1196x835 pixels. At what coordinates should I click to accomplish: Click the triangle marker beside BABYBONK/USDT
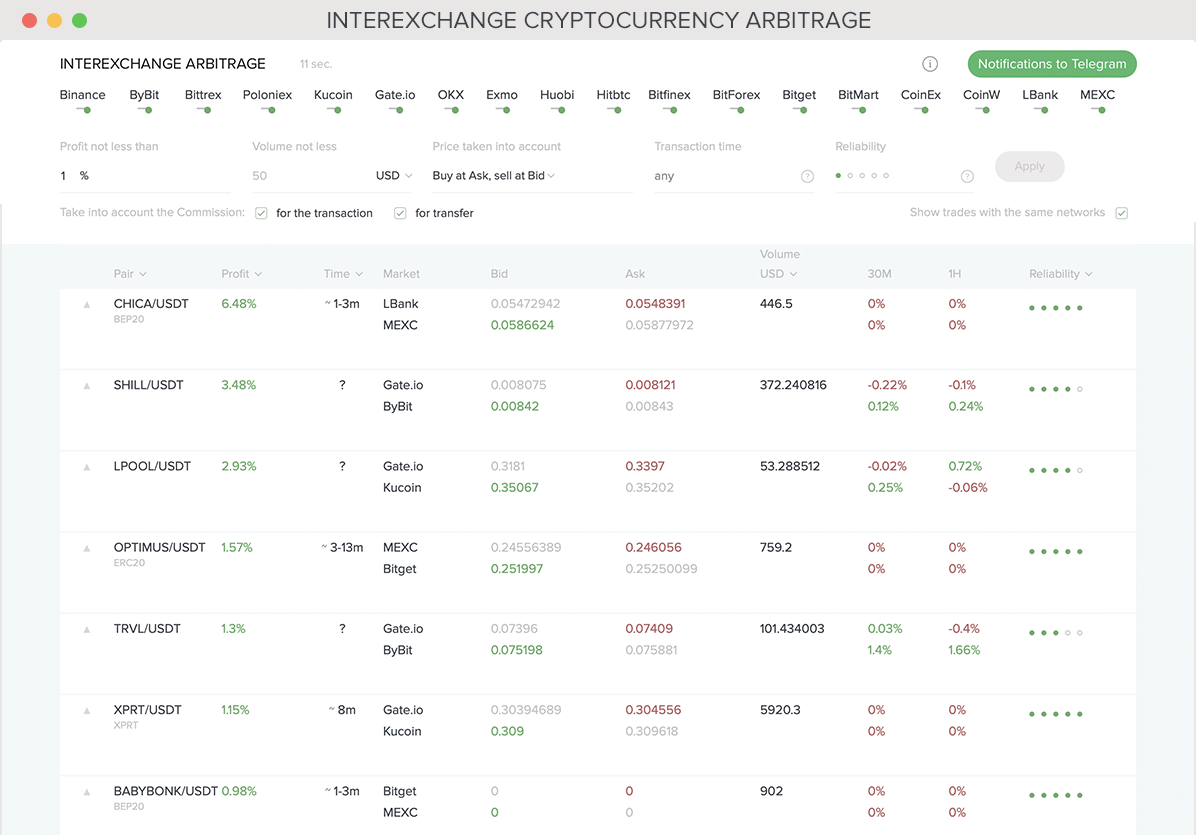pos(87,791)
